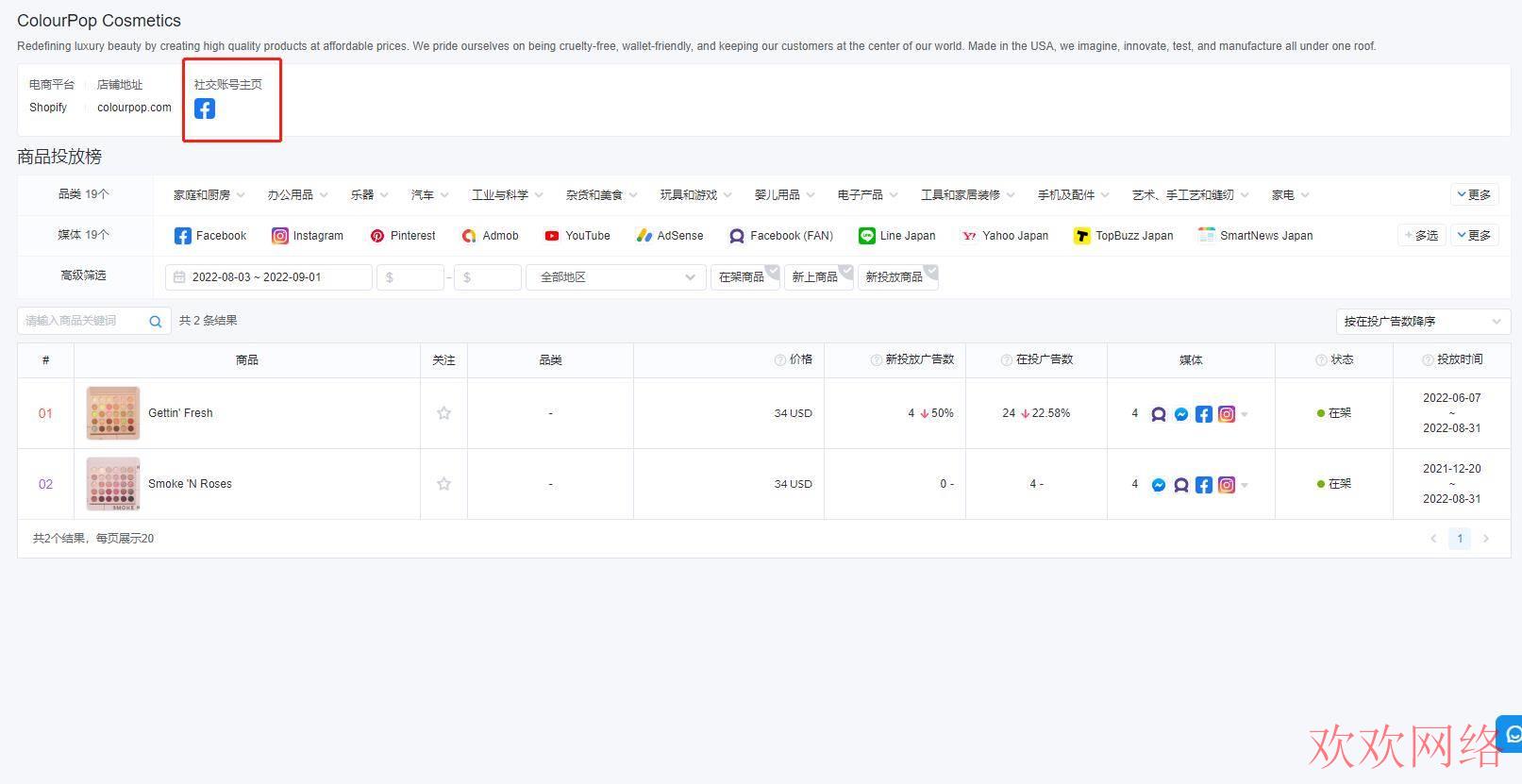Filter media by Line Japan
1522x784 pixels.
[x=896, y=236]
